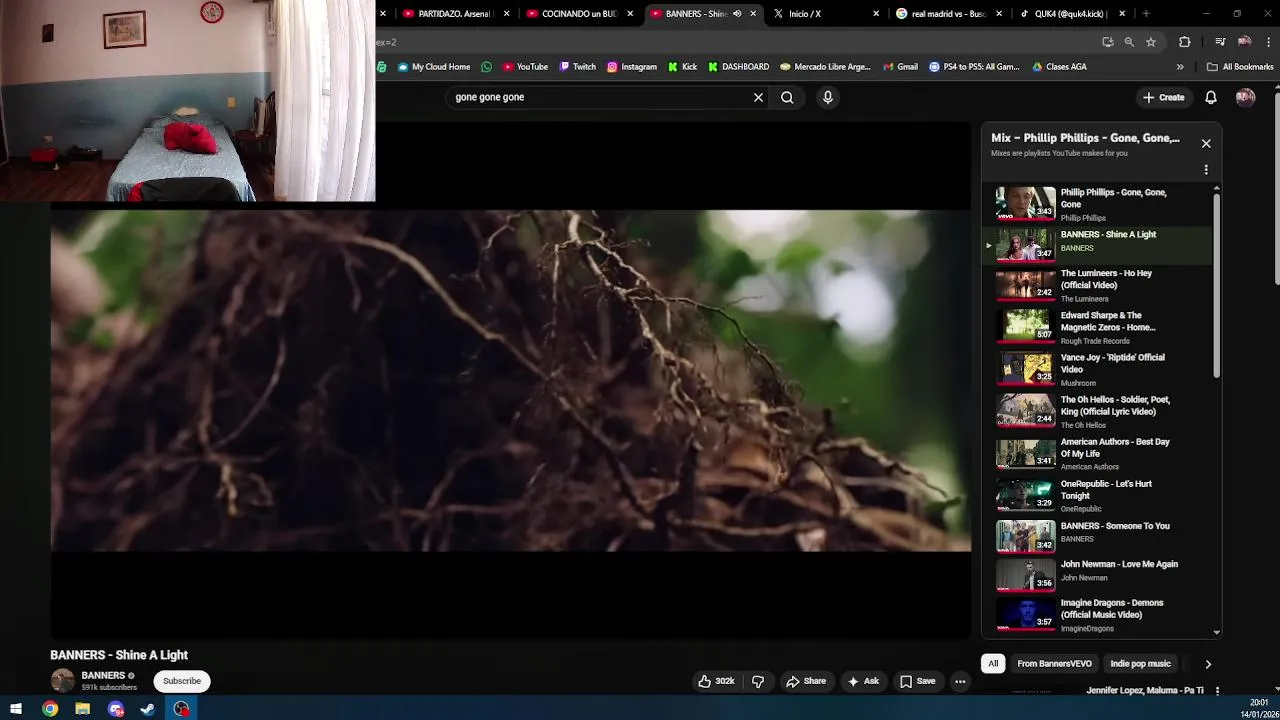Open WhatsApp bookmark icon

point(486,67)
